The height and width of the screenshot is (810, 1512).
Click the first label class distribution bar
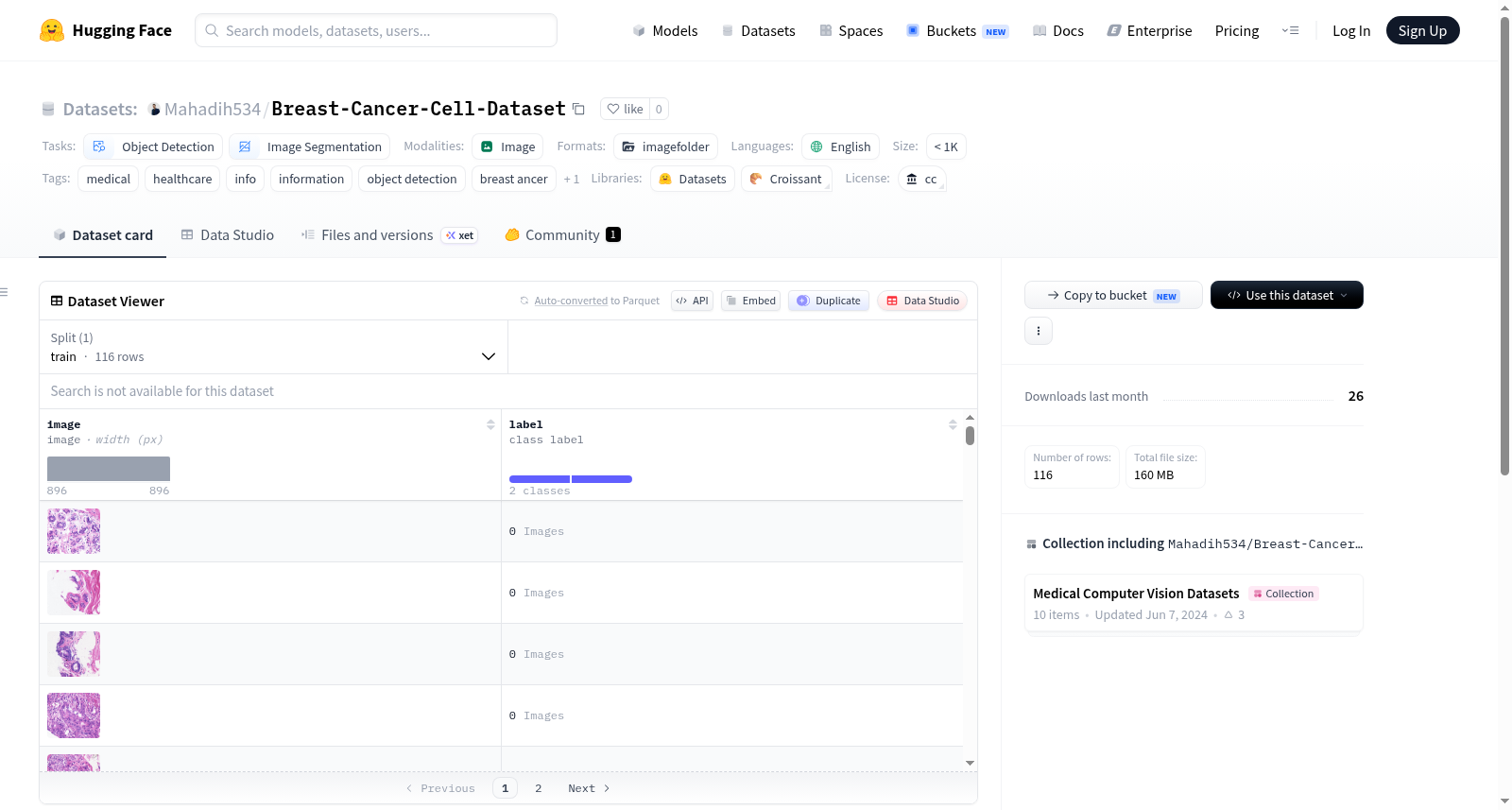pyautogui.click(x=540, y=479)
